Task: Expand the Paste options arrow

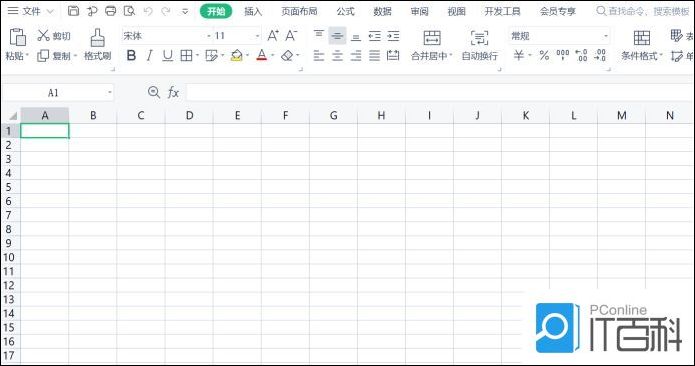Action: (x=27, y=56)
